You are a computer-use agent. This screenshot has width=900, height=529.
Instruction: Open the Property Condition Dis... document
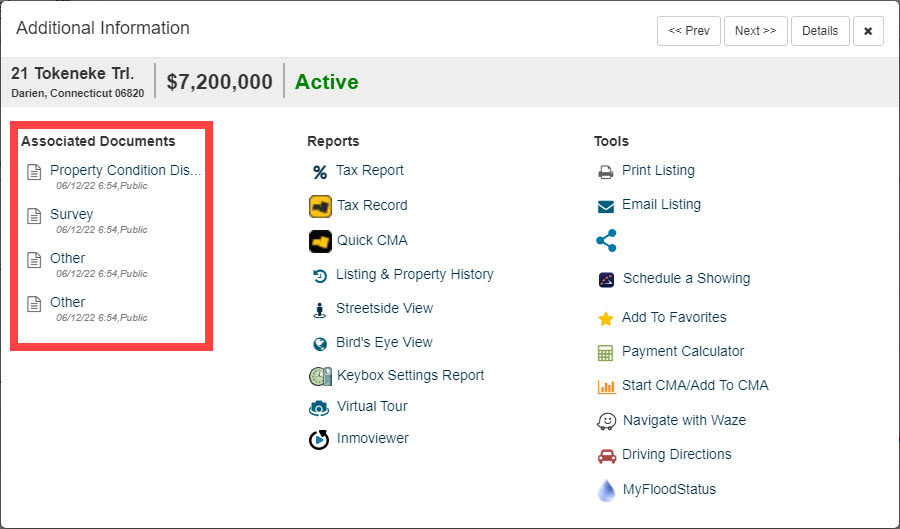point(126,170)
